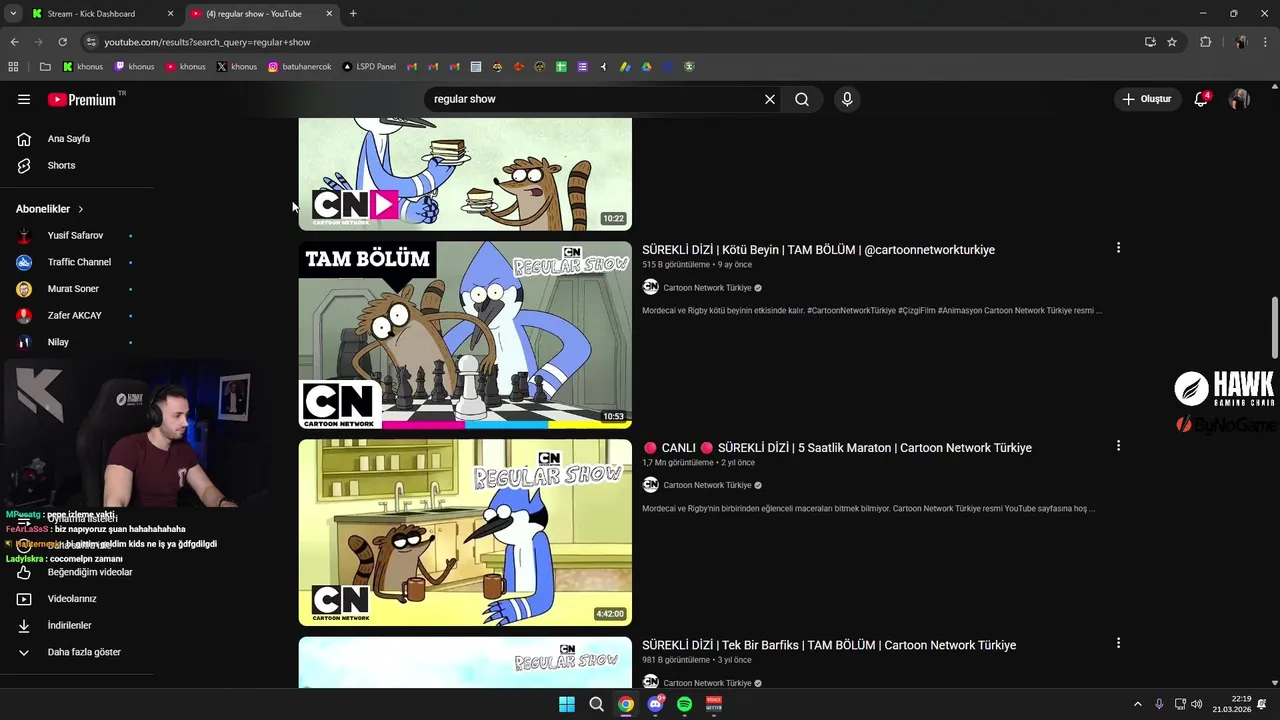Screen dimensions: 1280x720
Task: Open the YouTube guide hamburger menu
Action: (x=24, y=99)
